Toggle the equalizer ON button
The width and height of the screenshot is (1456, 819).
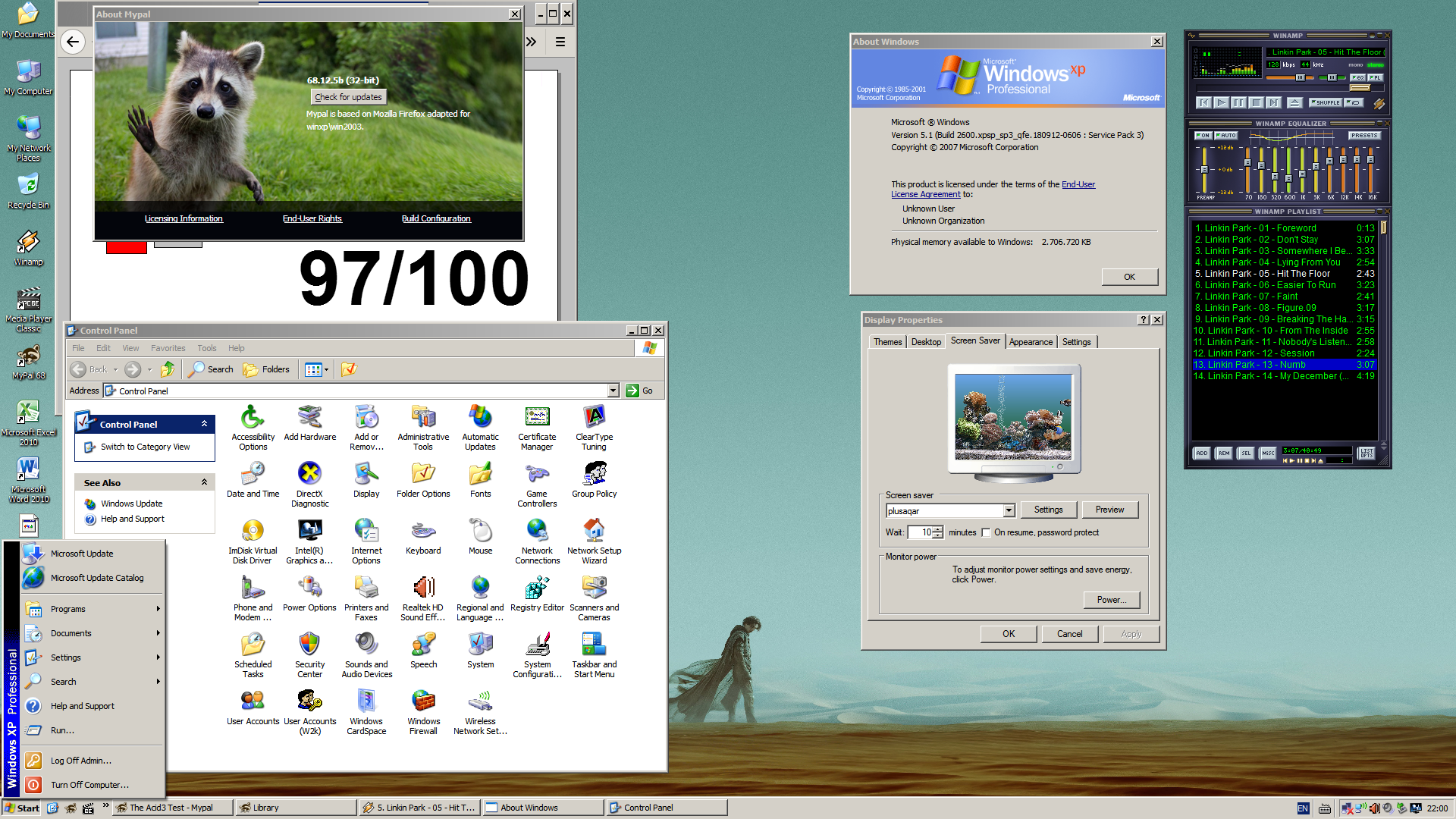1203,136
